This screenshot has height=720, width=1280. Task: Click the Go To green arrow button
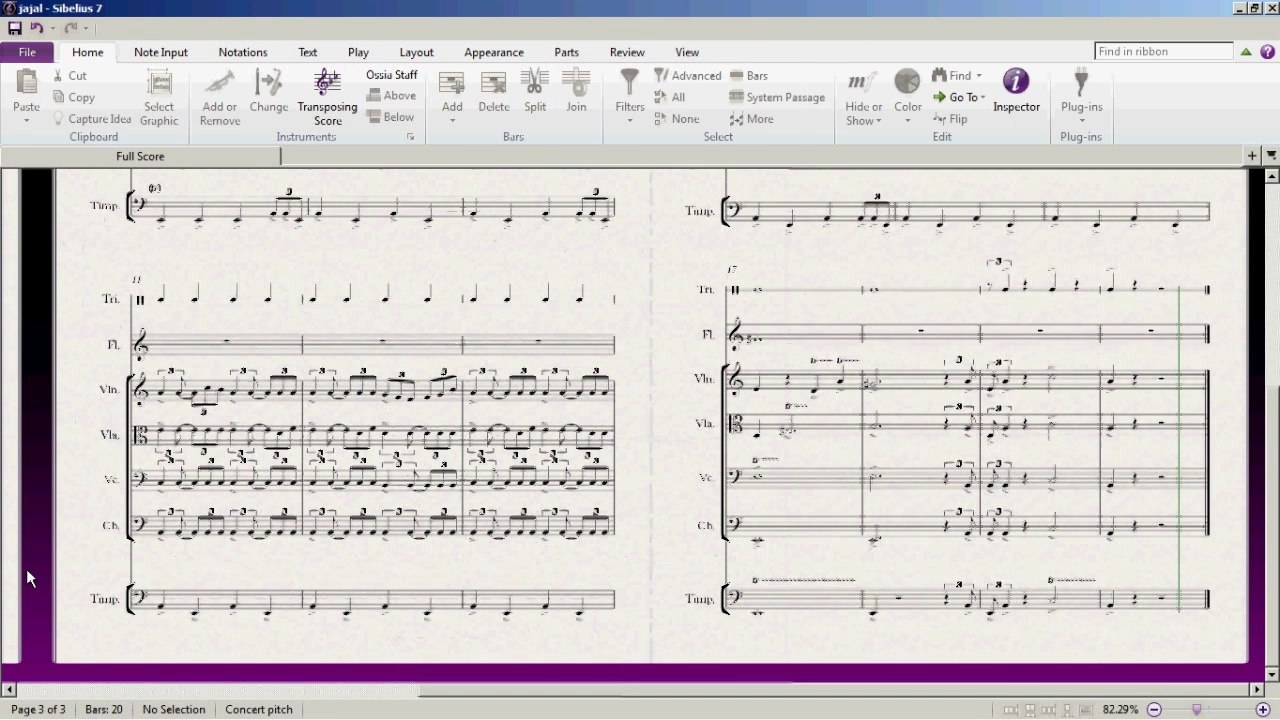[955, 97]
